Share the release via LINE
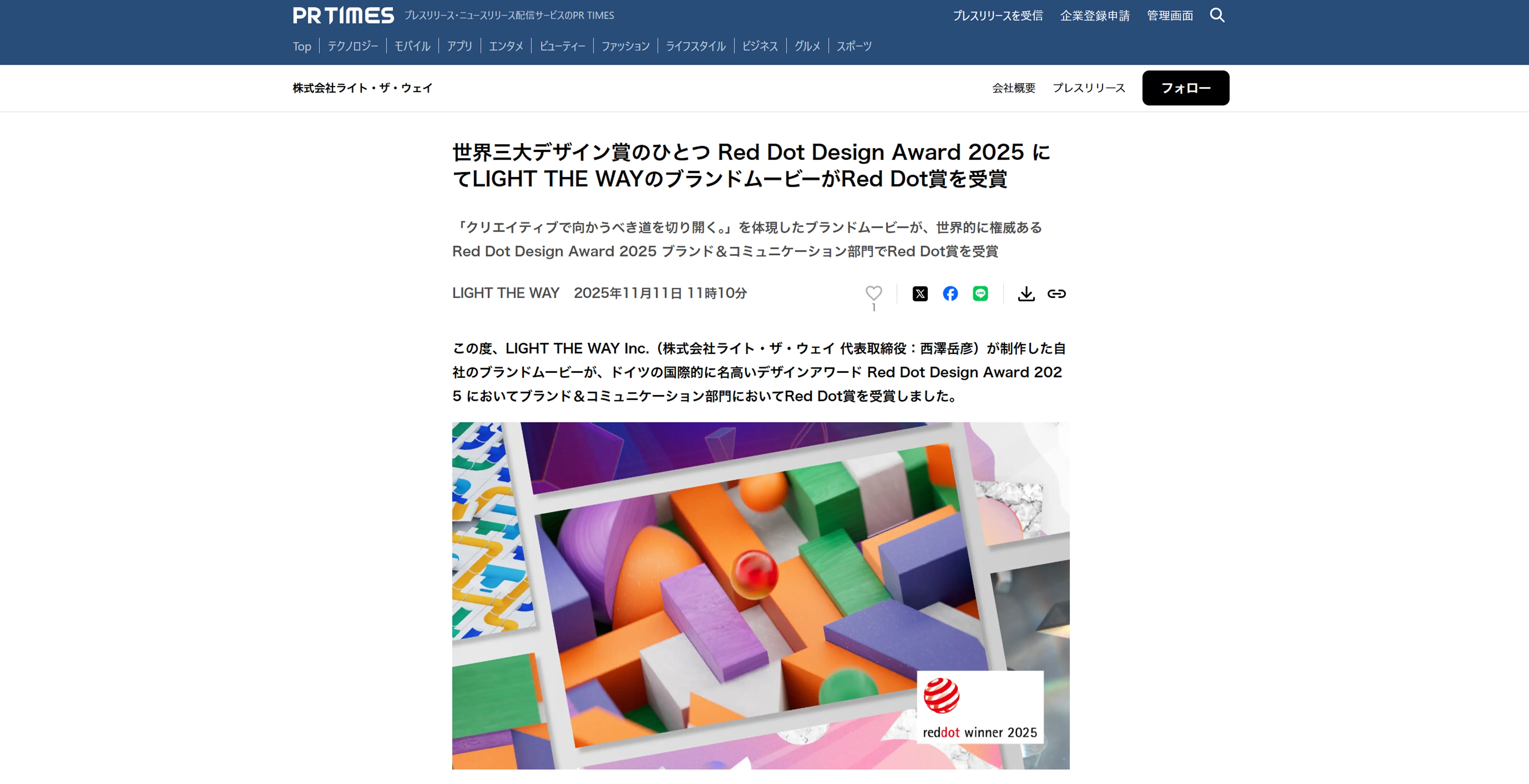This screenshot has height=784, width=1529. [x=980, y=294]
